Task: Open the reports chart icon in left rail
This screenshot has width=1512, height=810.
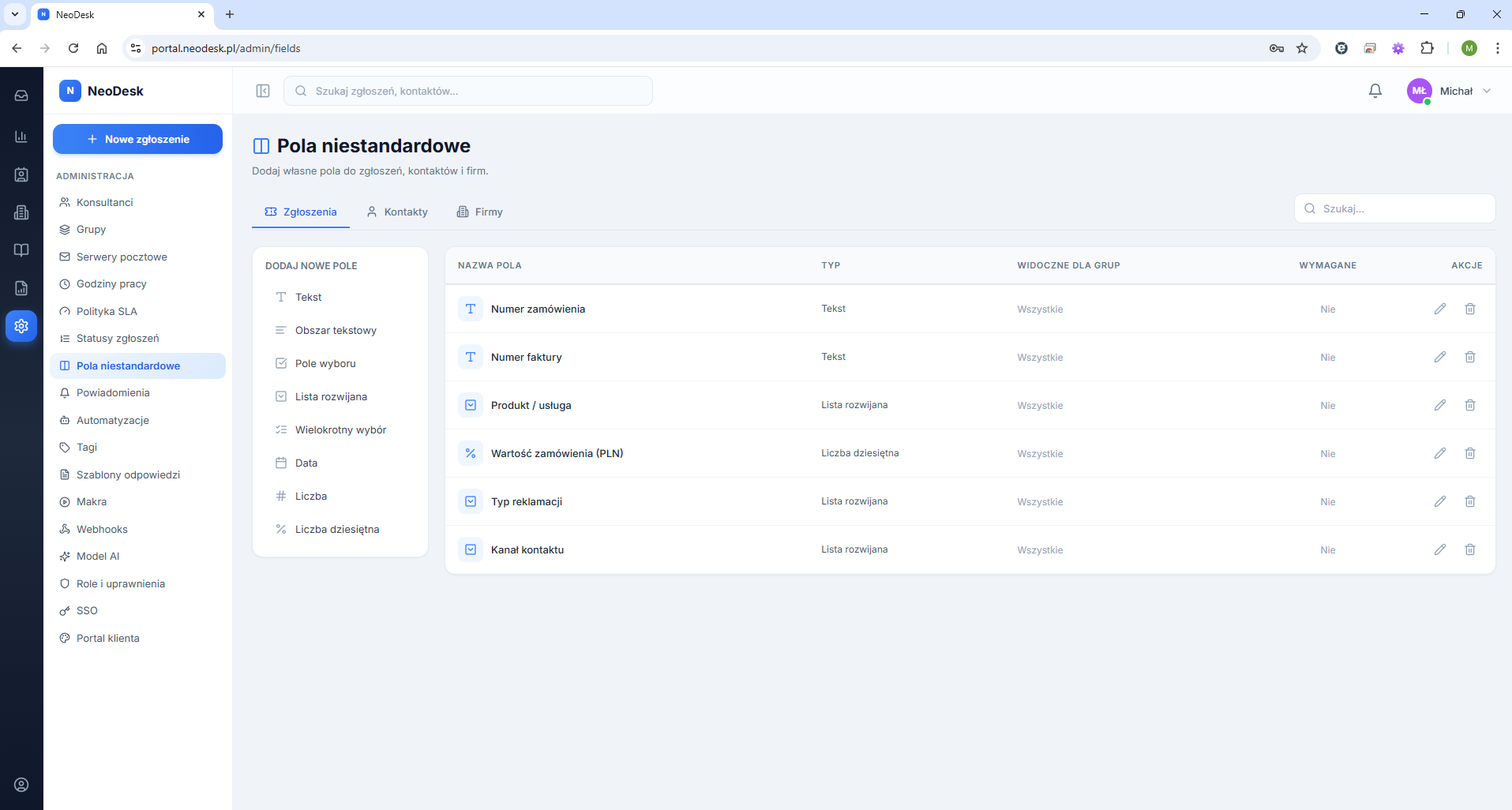Action: (21, 137)
